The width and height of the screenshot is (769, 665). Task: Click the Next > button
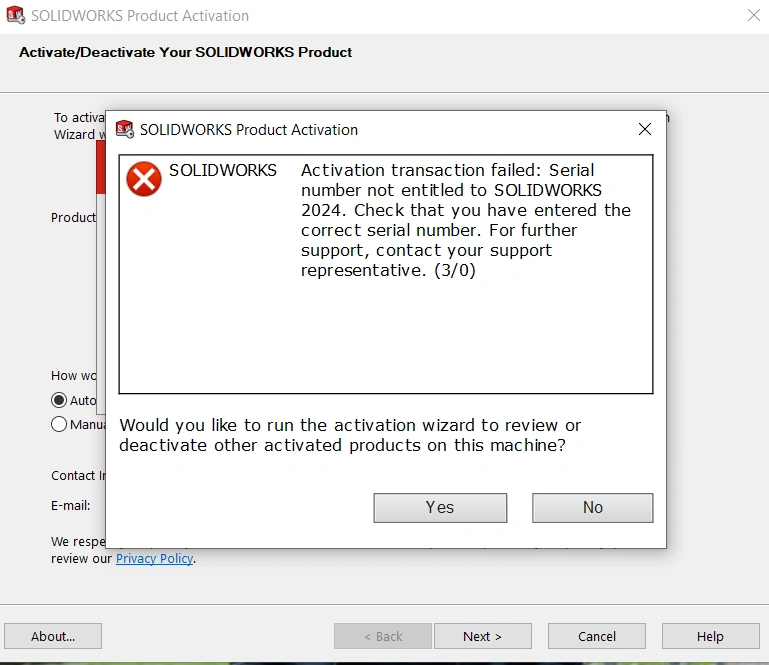(483, 636)
